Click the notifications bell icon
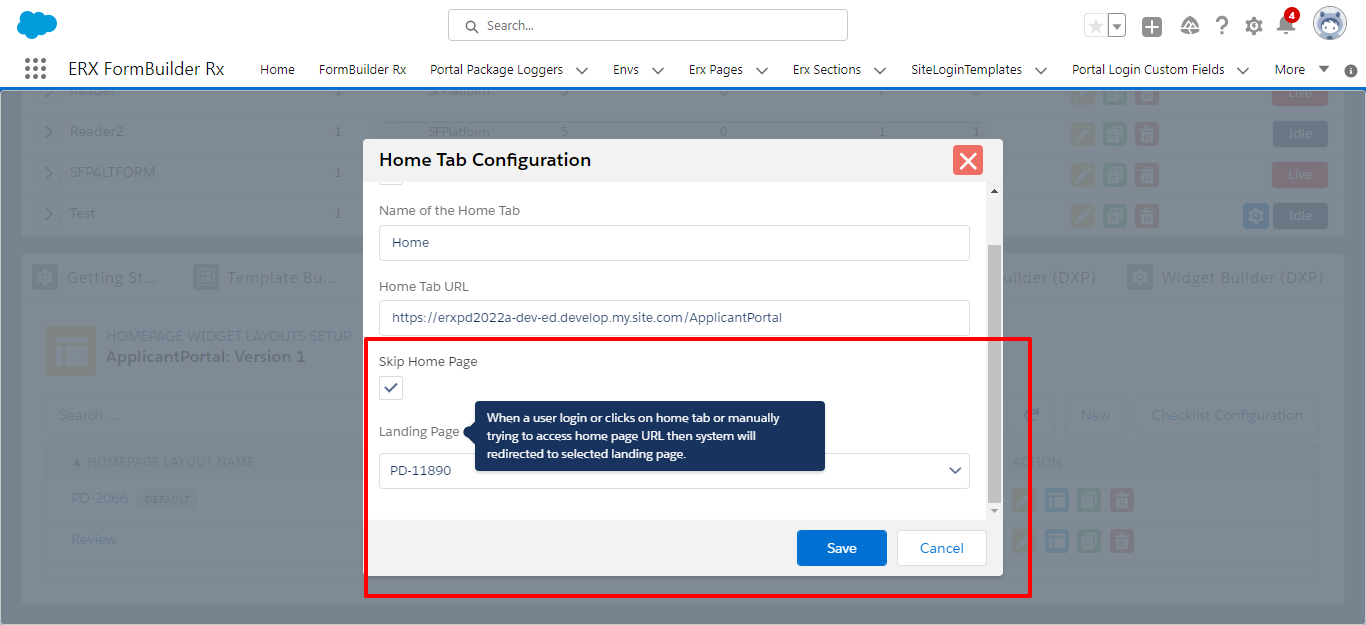Image resolution: width=1366 pixels, height=625 pixels. [x=1286, y=26]
